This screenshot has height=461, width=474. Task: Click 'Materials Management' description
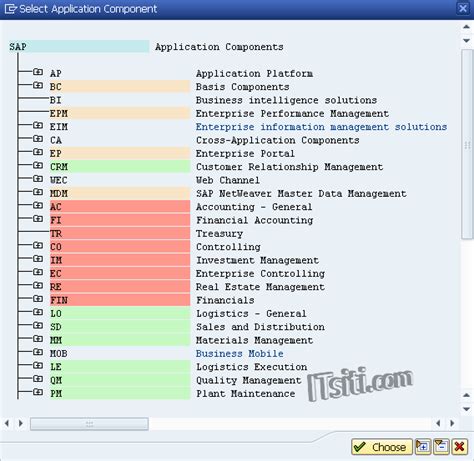(254, 340)
